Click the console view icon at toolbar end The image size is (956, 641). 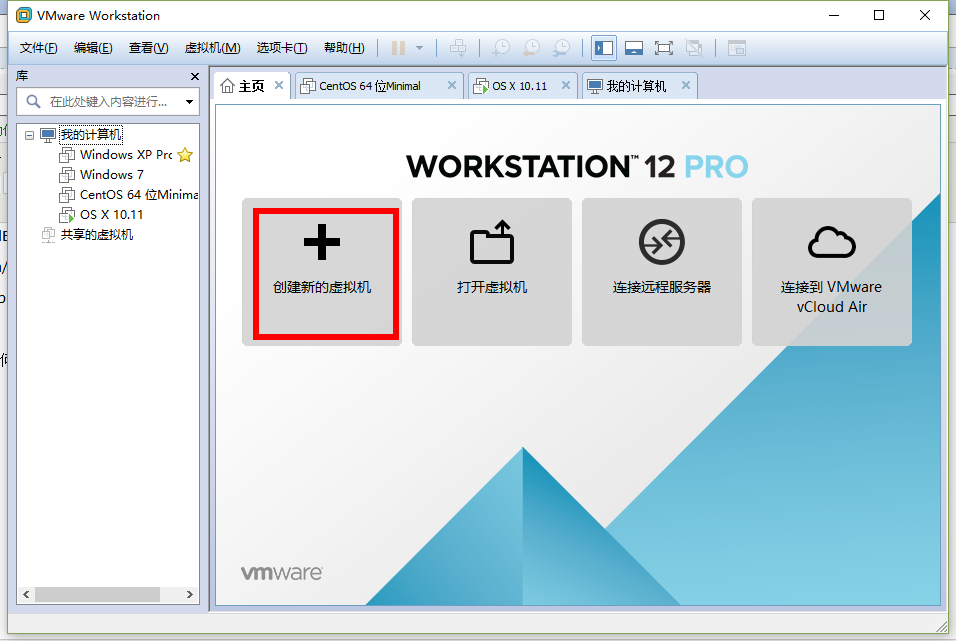(x=737, y=48)
